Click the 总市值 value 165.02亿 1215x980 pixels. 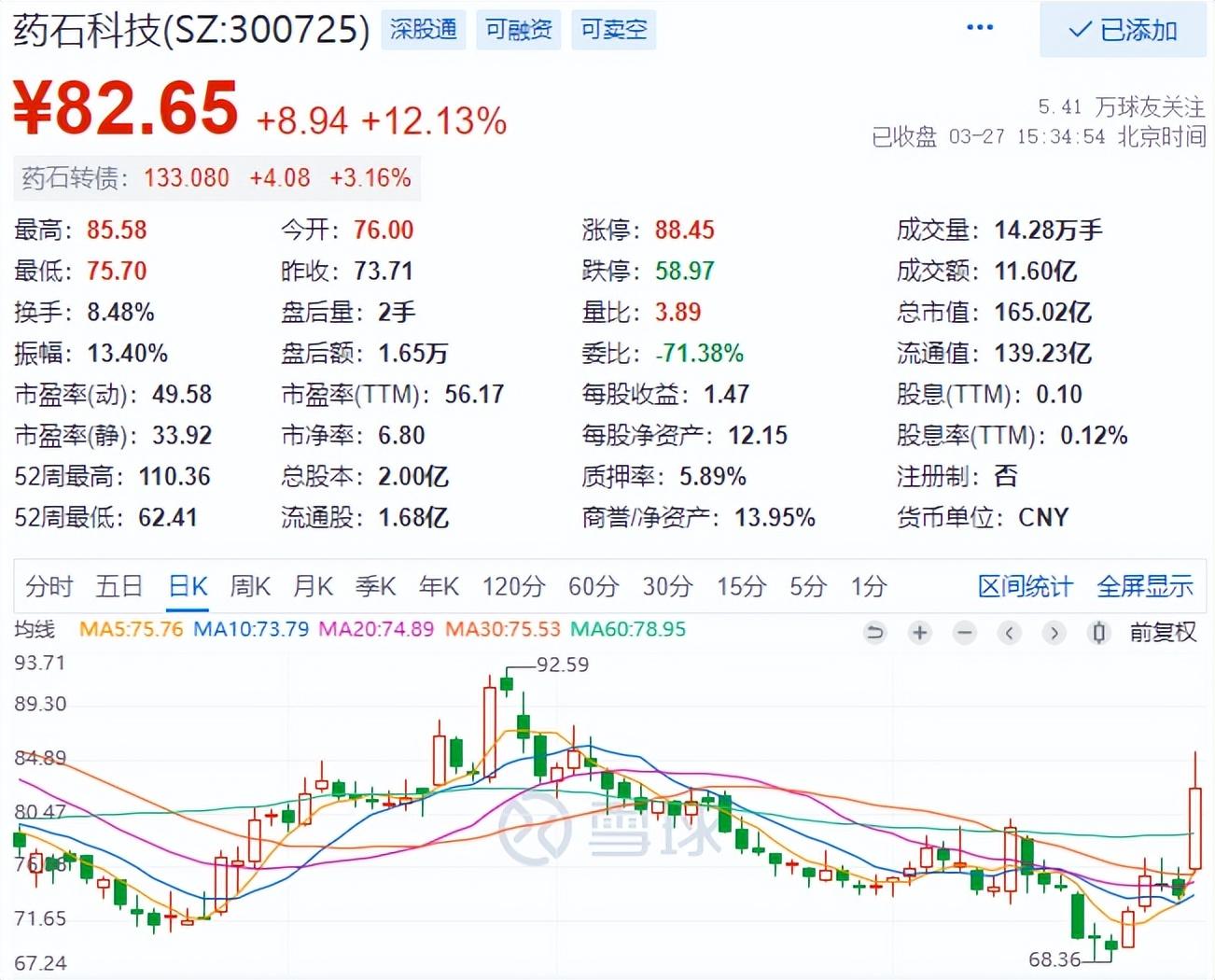point(1042,312)
